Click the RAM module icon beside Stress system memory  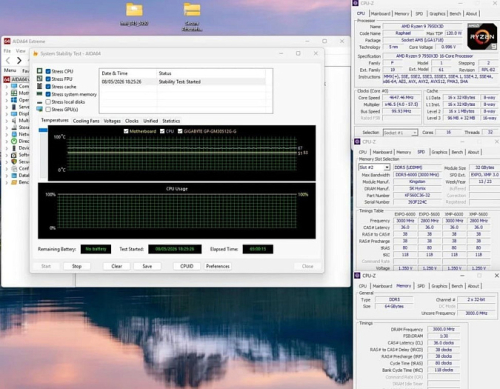pos(40,94)
